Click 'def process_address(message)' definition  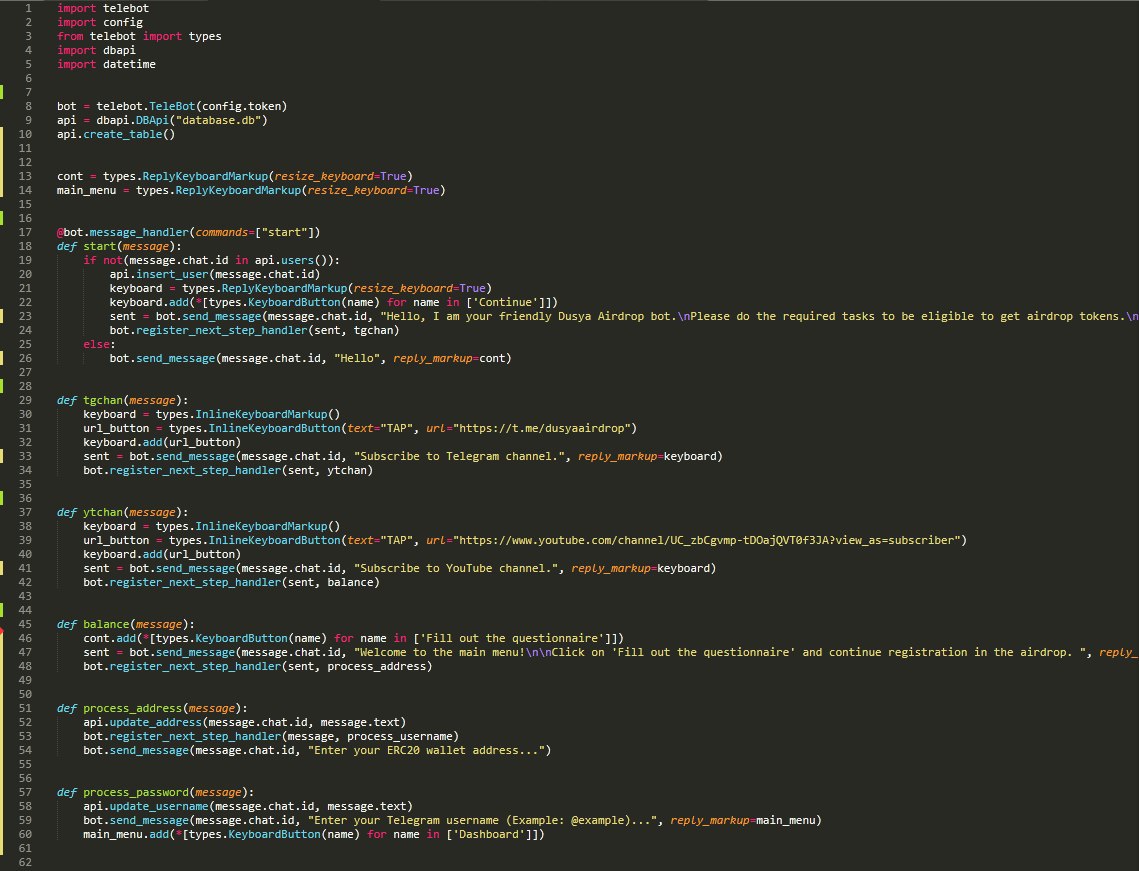(x=152, y=708)
